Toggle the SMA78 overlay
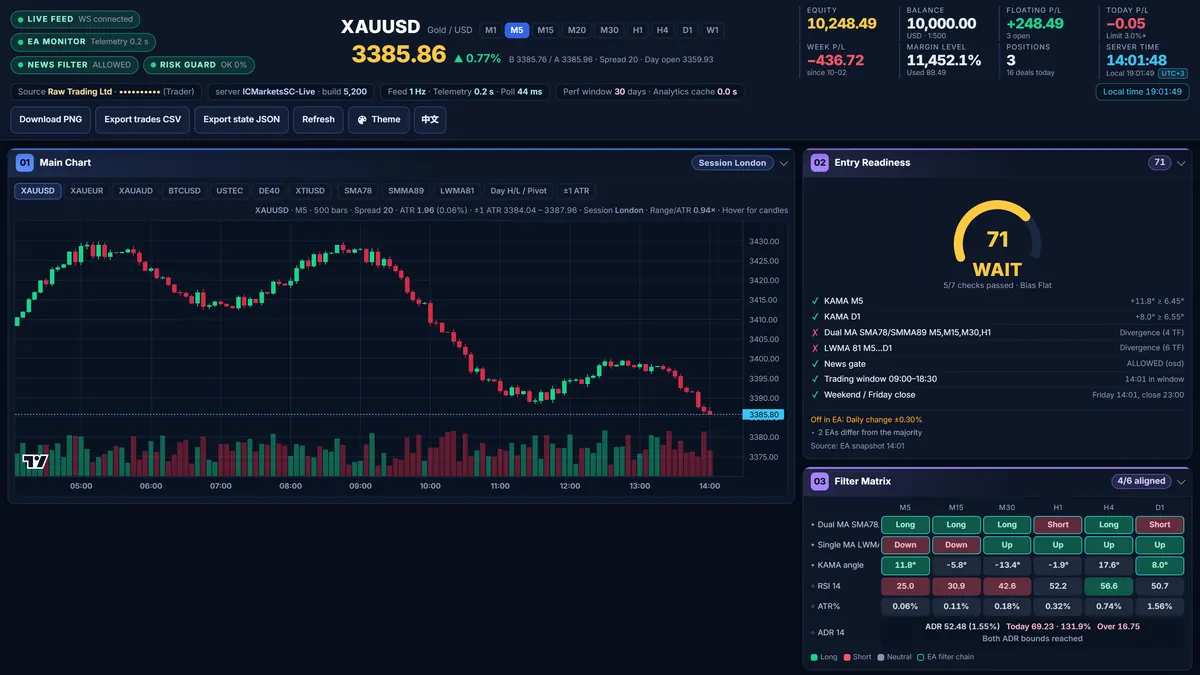Image resolution: width=1200 pixels, height=675 pixels. (358, 190)
